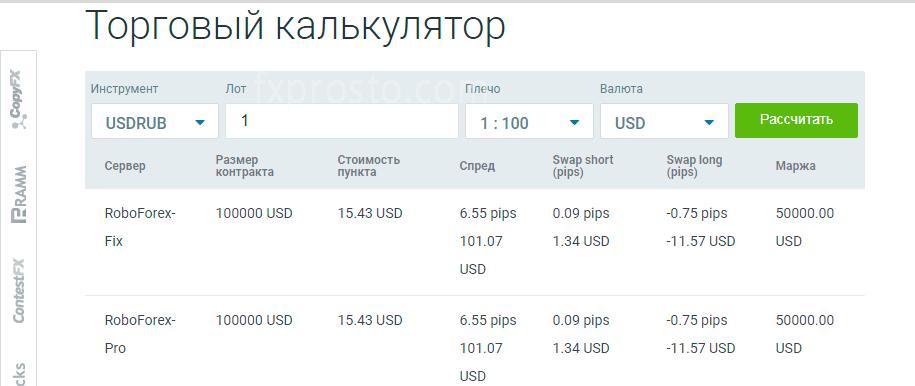915x386 pixels.
Task: Click the Swap long (pips) header
Action: 694,166
